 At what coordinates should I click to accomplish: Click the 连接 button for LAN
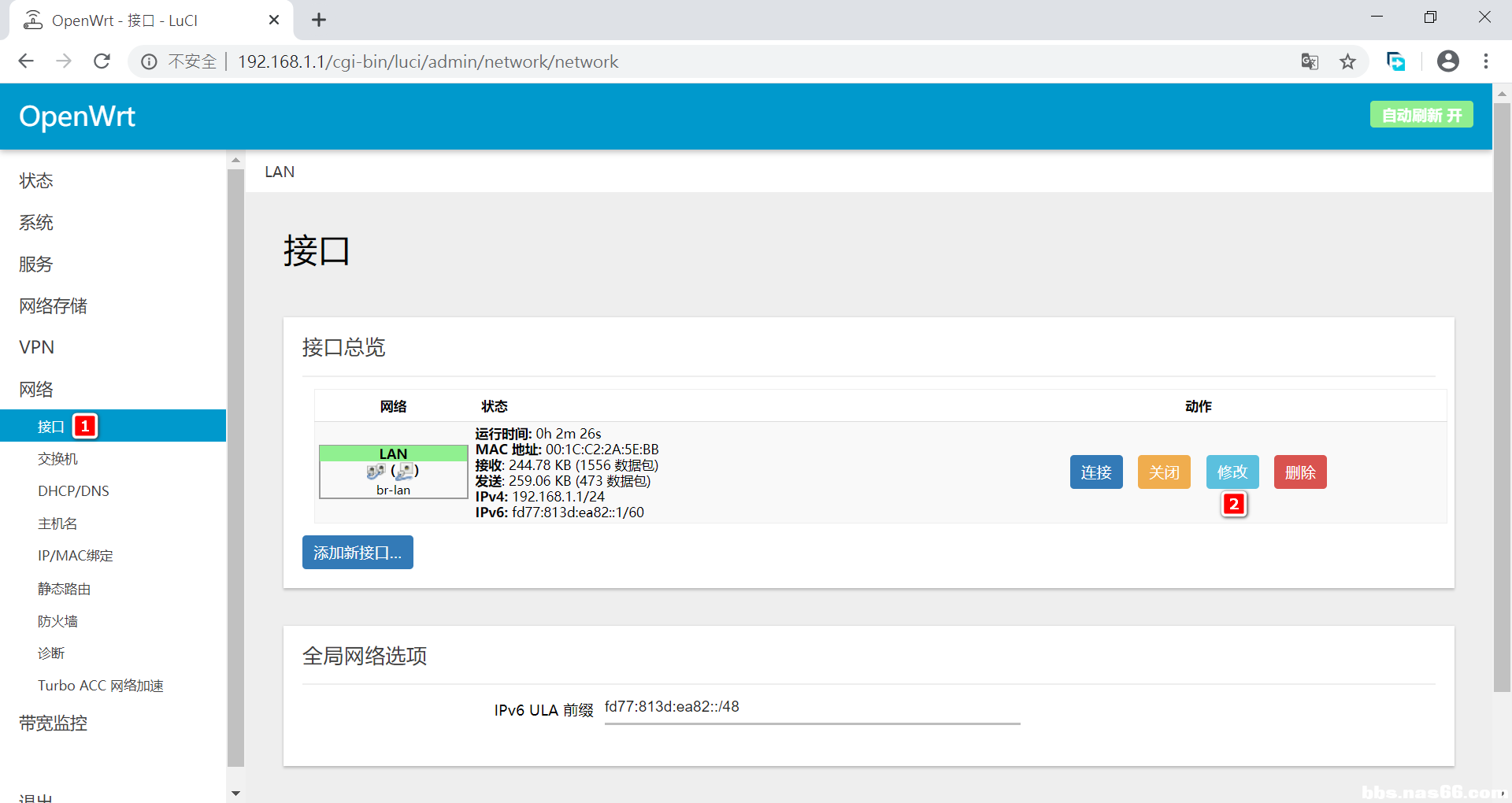[1096, 472]
